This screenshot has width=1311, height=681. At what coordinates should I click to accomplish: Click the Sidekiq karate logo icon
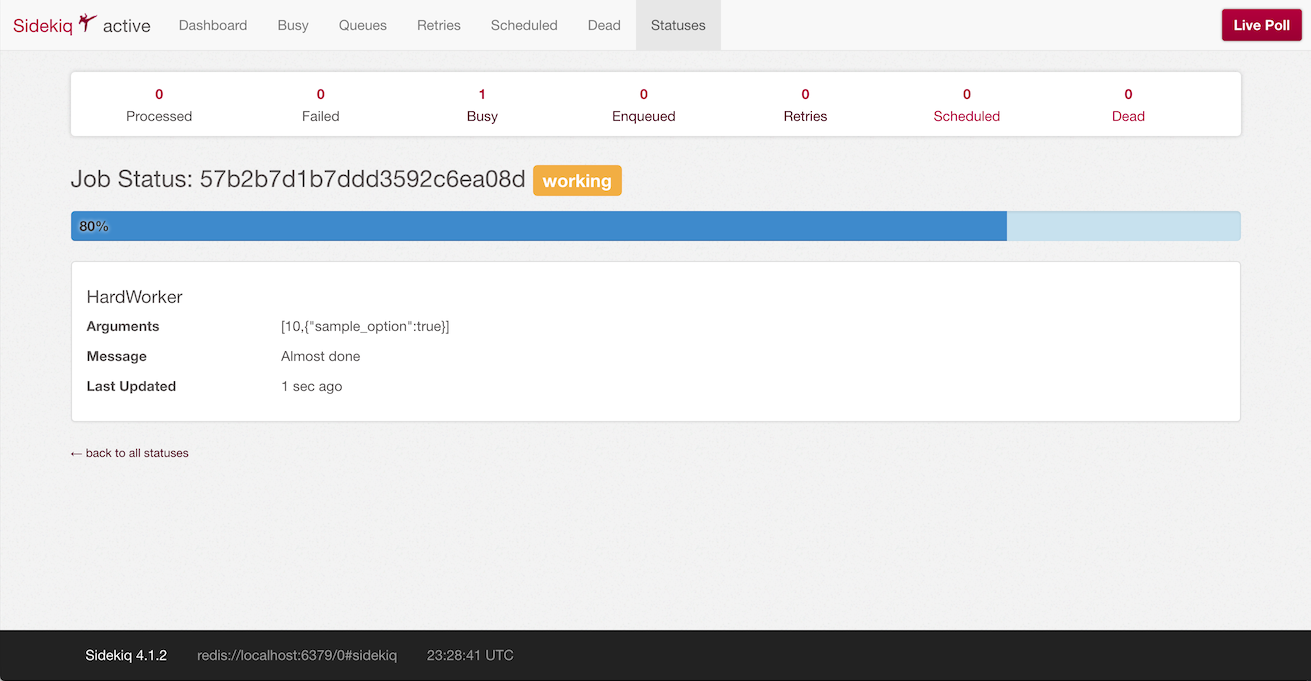(88, 23)
